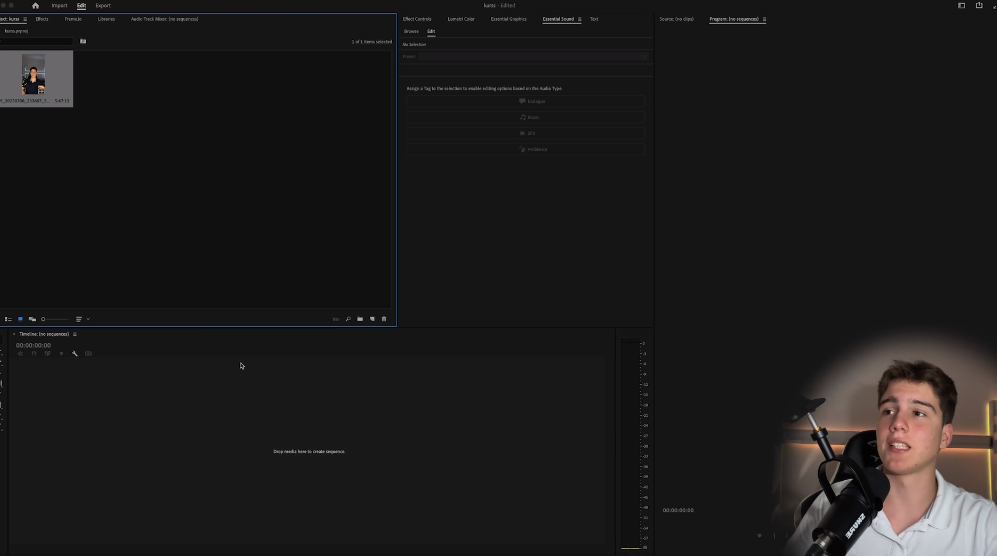Click the audio meter panel
Viewport: 997px width, 556px height.
[x=633, y=444]
